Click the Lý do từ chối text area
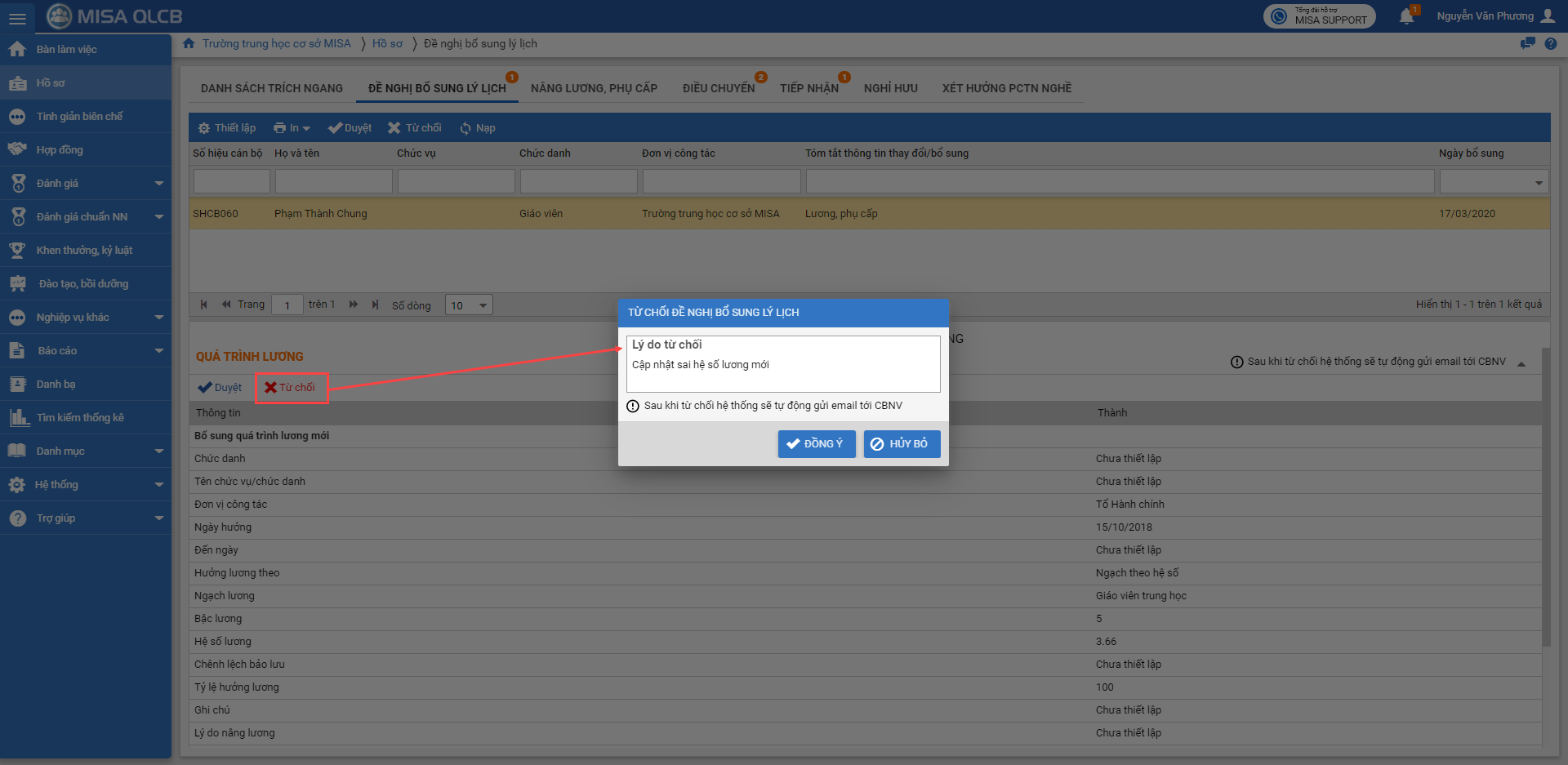1568x765 pixels. pyautogui.click(x=782, y=371)
